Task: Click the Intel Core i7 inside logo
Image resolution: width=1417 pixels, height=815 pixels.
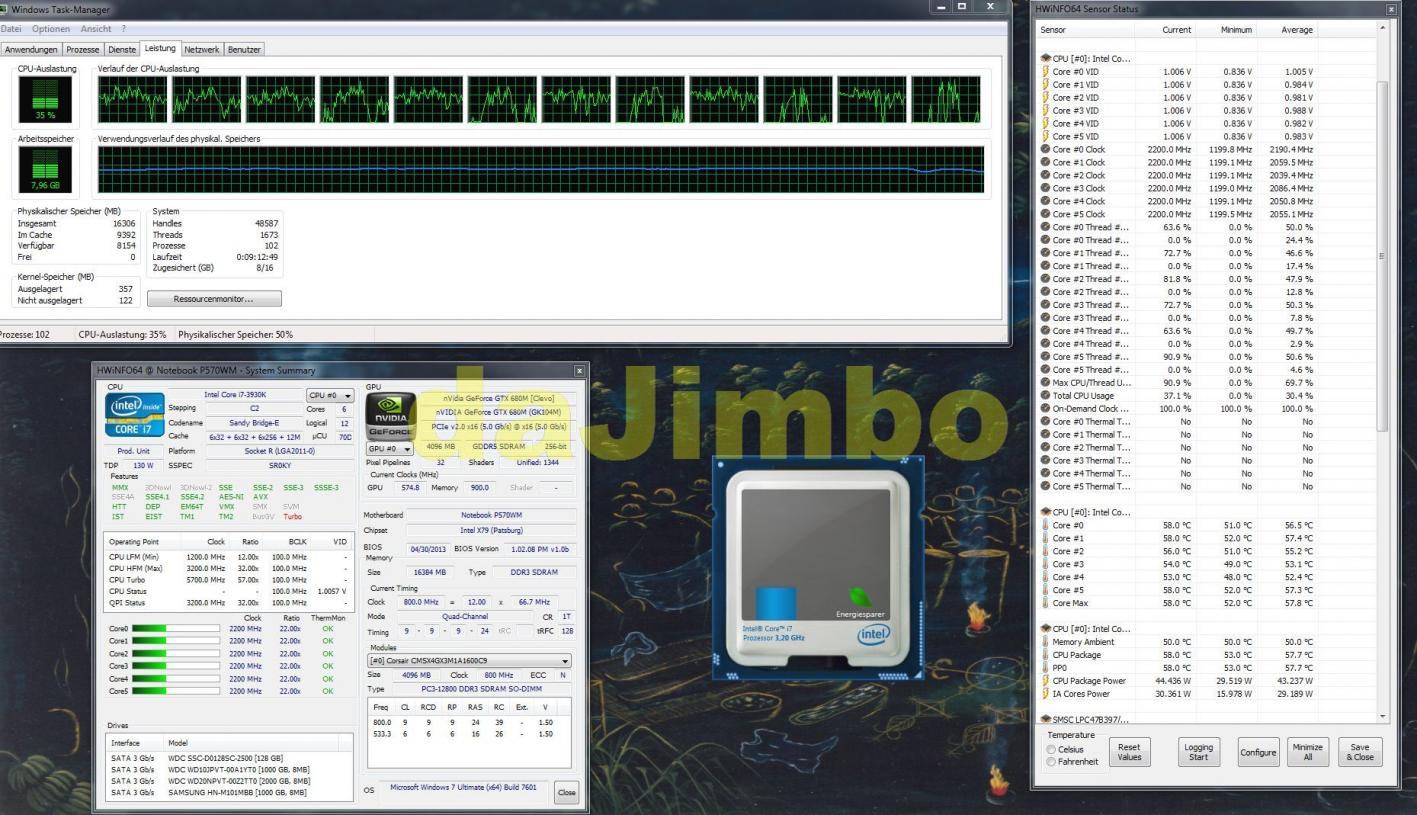Action: click(135, 414)
